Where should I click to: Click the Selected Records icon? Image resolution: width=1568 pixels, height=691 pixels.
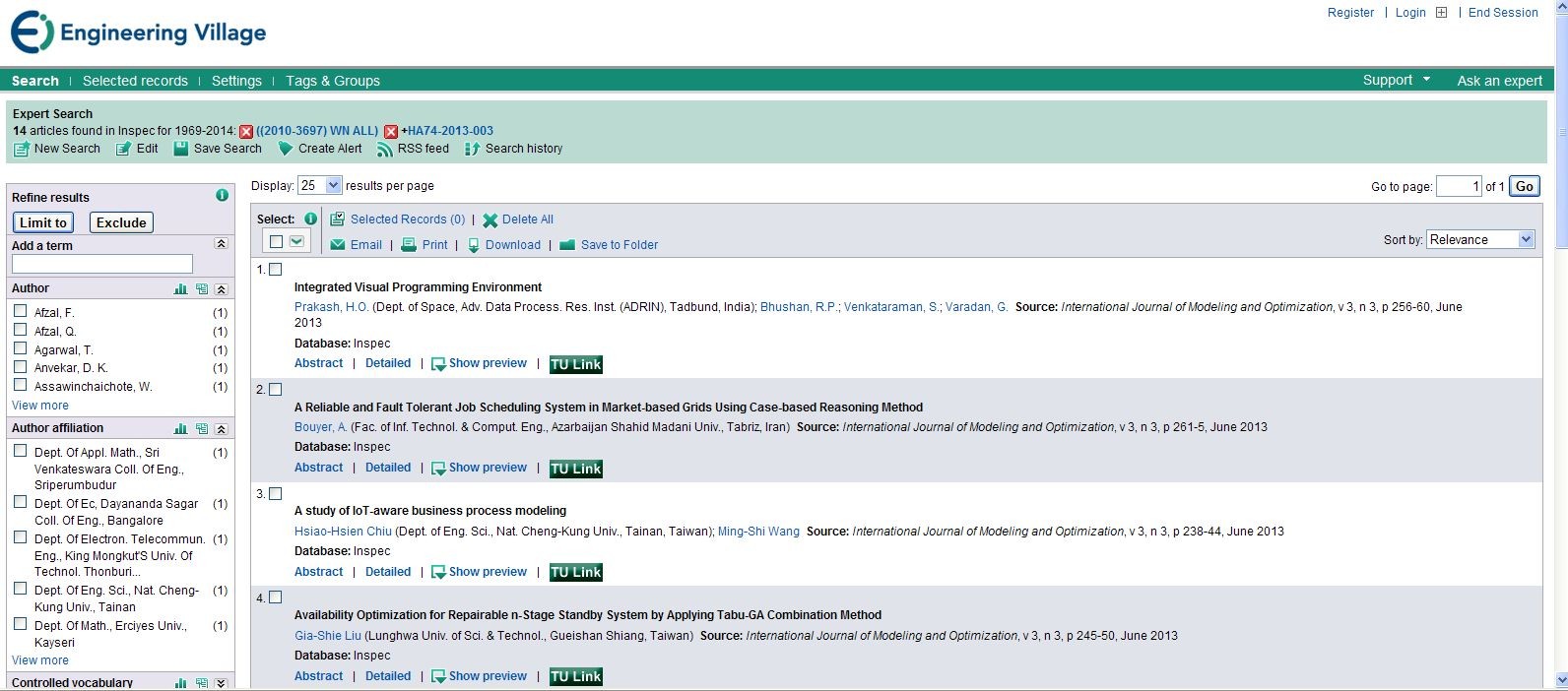pyautogui.click(x=337, y=220)
